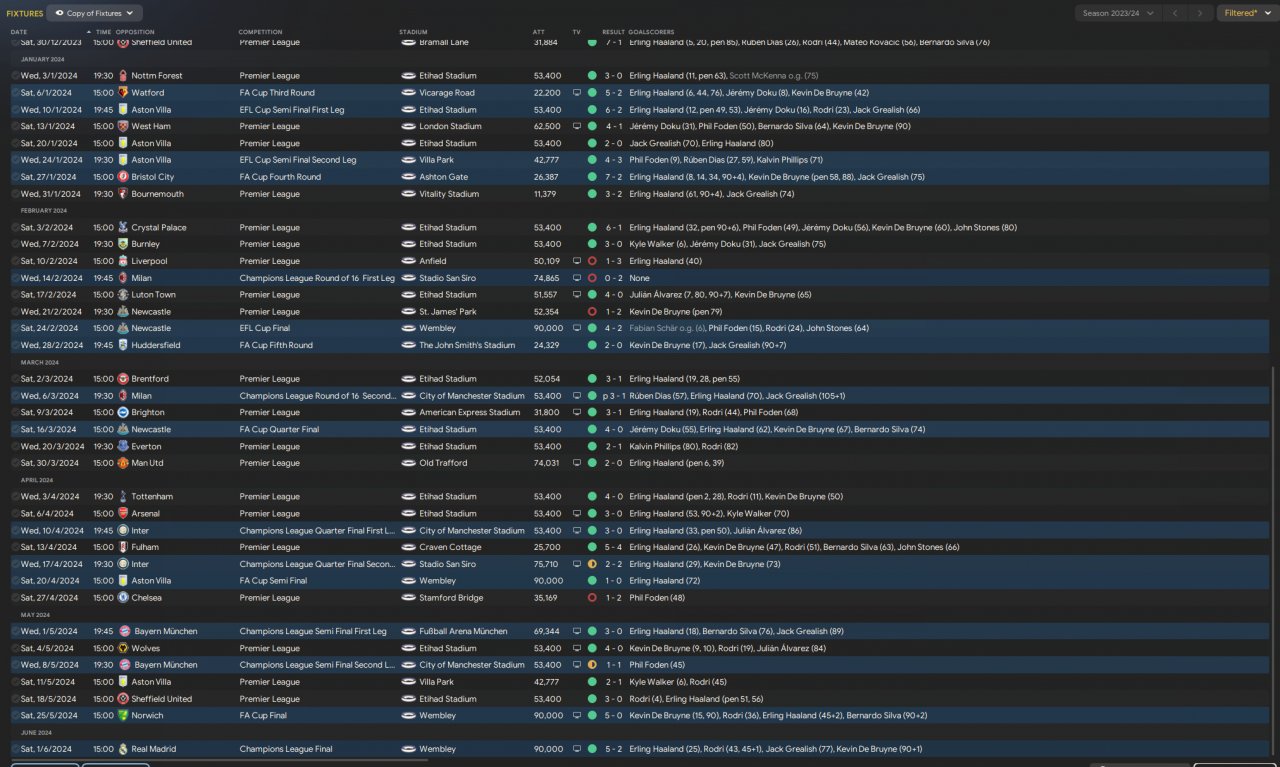Go to the next season with the right arrow
Screen dimensions: 1280x767
pos(1200,13)
